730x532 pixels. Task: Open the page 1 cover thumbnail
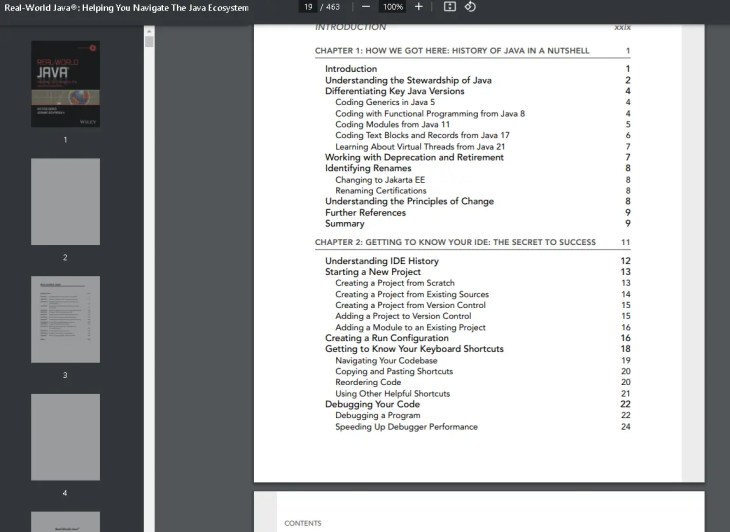(65, 84)
